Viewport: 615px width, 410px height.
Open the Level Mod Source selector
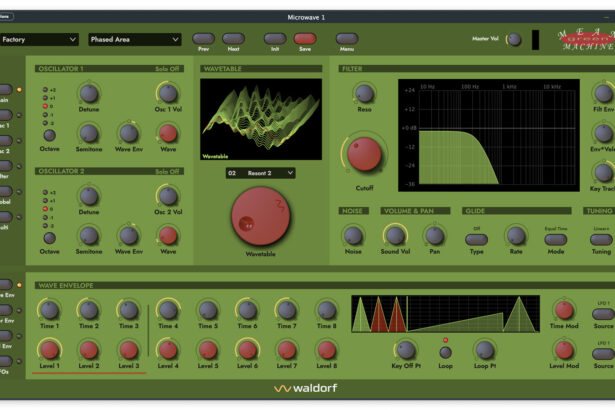tap(603, 354)
